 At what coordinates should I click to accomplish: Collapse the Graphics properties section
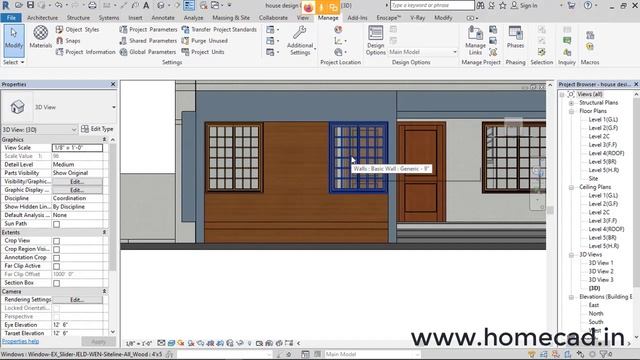[104, 140]
